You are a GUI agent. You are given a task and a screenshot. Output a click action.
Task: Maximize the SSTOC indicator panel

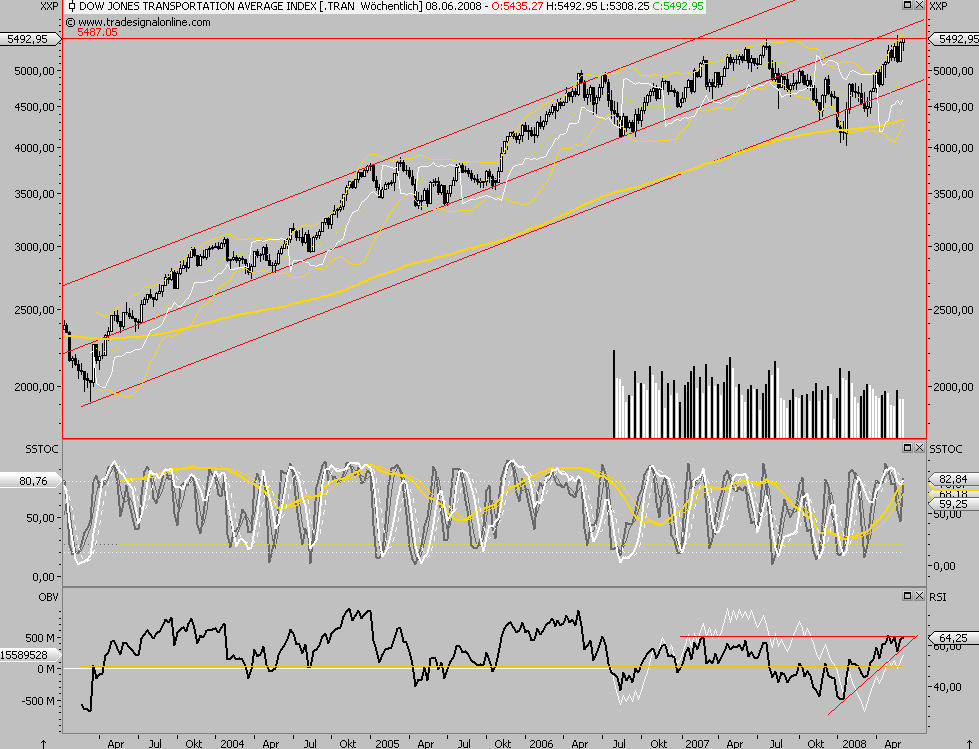908,448
